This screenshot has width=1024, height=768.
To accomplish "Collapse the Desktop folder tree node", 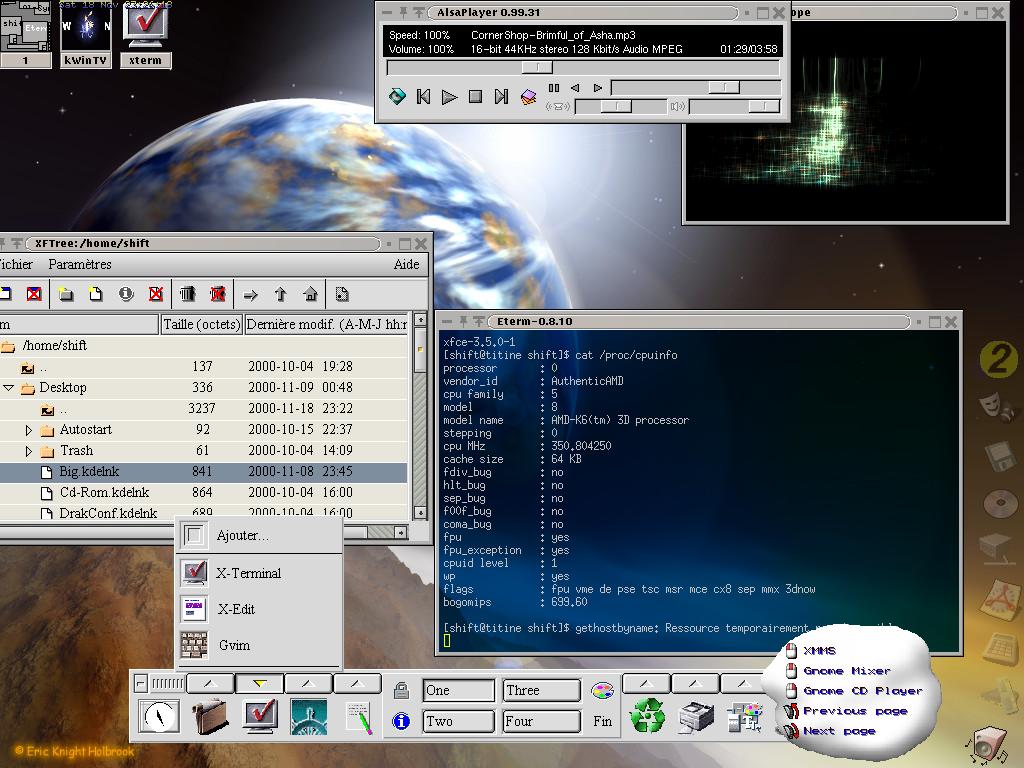I will tap(9, 388).
